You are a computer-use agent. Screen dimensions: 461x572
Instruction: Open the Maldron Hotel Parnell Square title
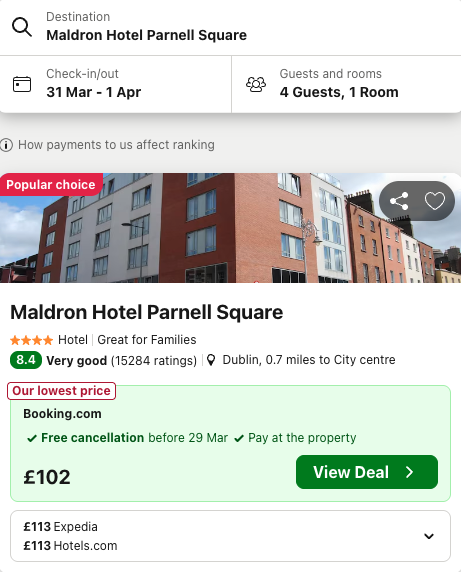[147, 312]
